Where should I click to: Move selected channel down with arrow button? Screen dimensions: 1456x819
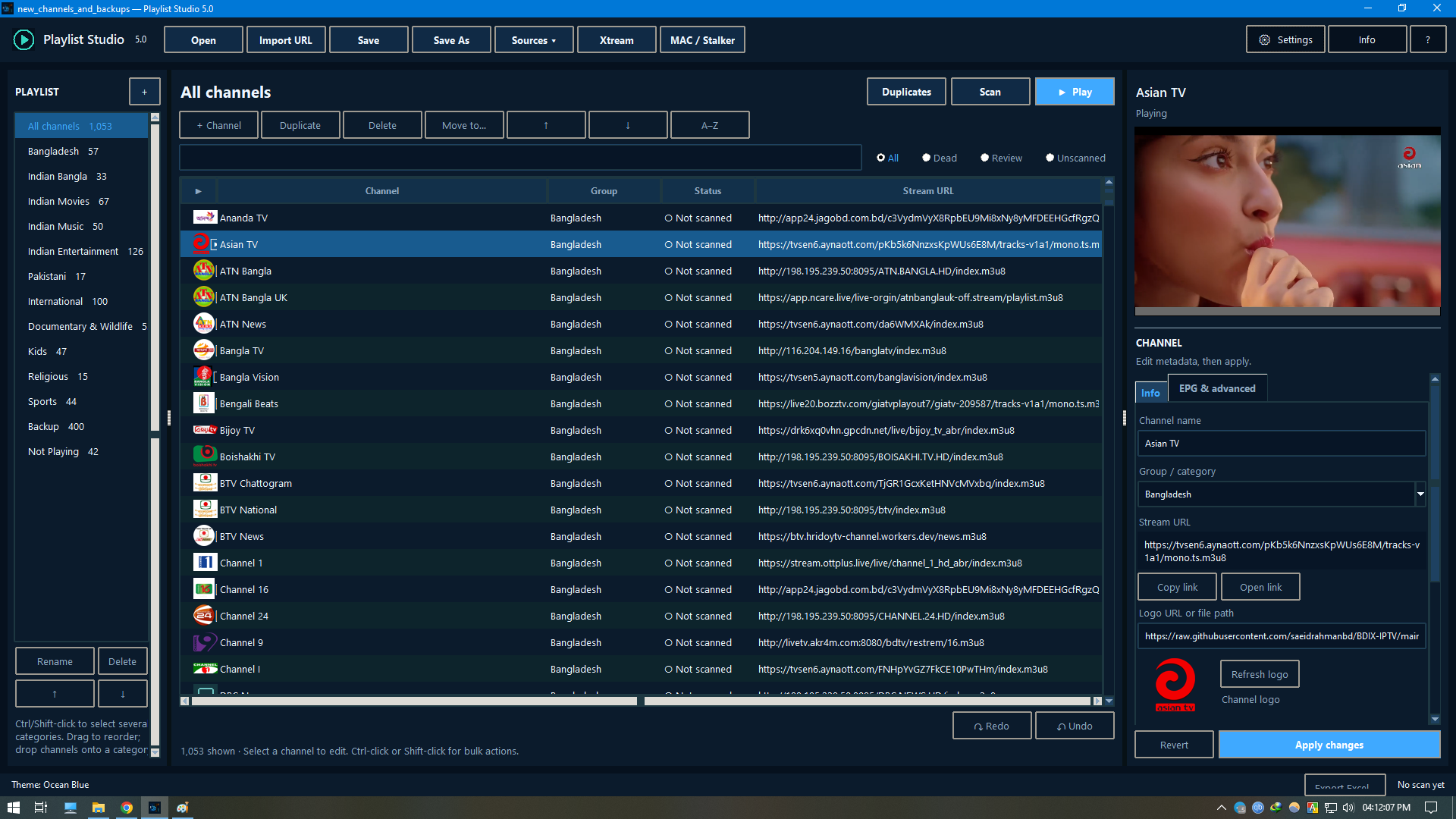[628, 125]
